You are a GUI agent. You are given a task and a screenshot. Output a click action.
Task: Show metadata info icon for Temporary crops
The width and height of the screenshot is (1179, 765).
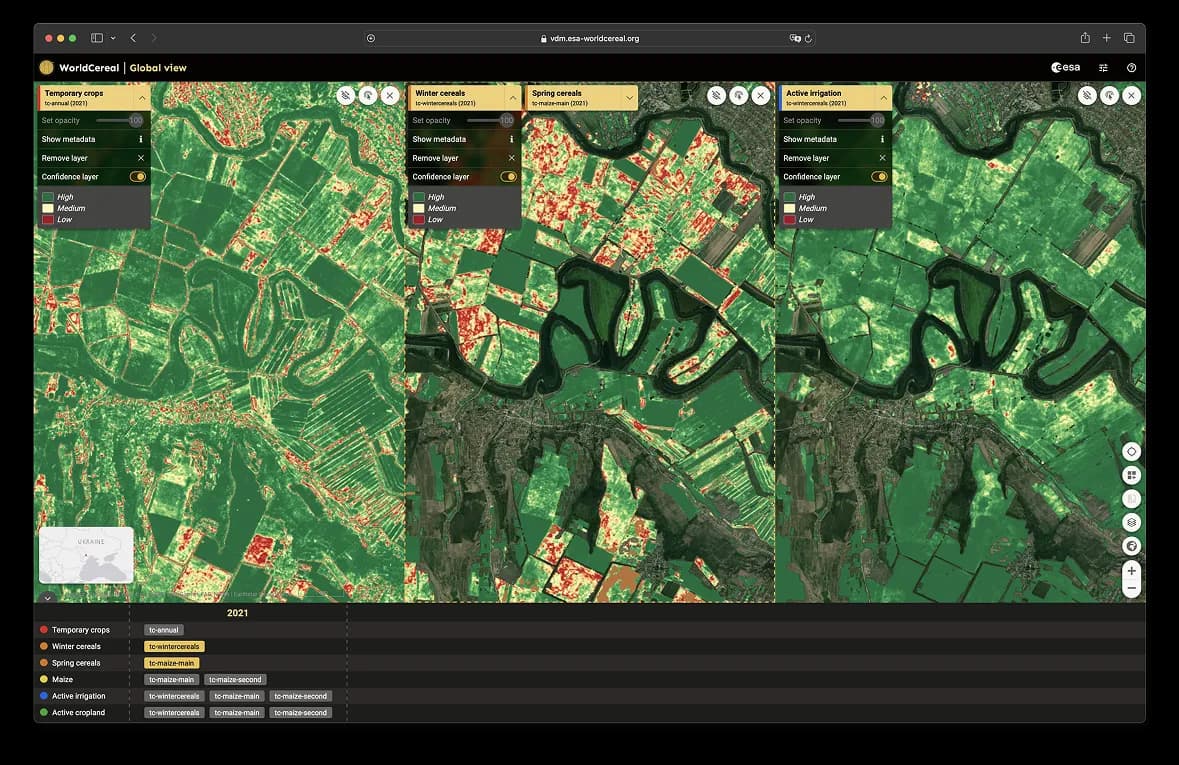140,139
